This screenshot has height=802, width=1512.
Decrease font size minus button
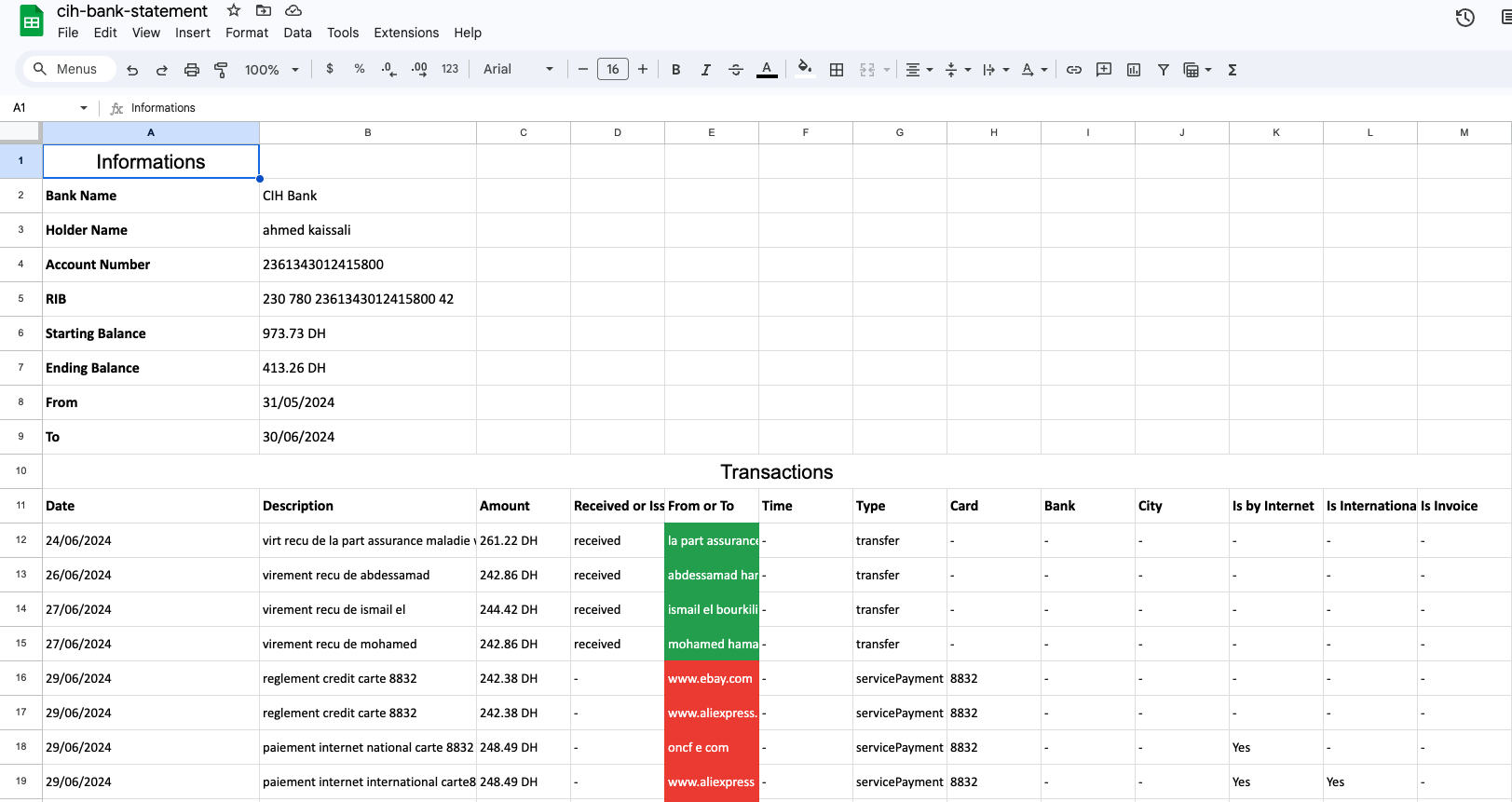583,69
